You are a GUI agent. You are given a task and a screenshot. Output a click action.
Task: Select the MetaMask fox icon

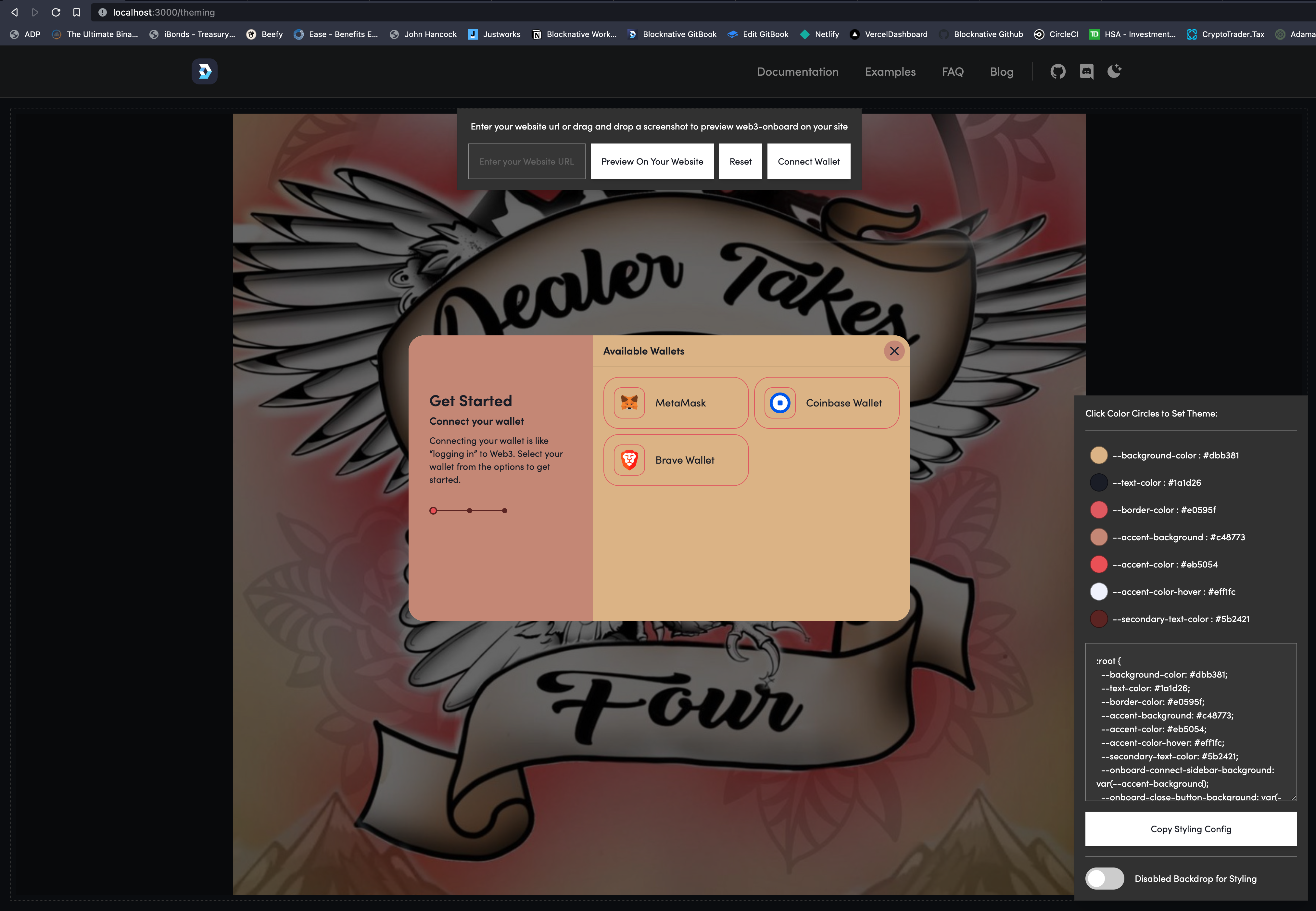(629, 403)
